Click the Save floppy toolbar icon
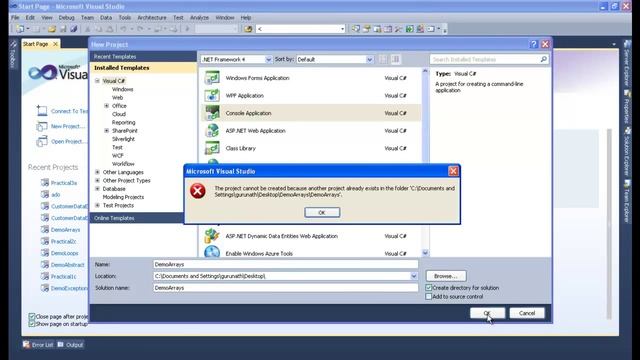This screenshot has height=360, width=640. click(x=63, y=29)
